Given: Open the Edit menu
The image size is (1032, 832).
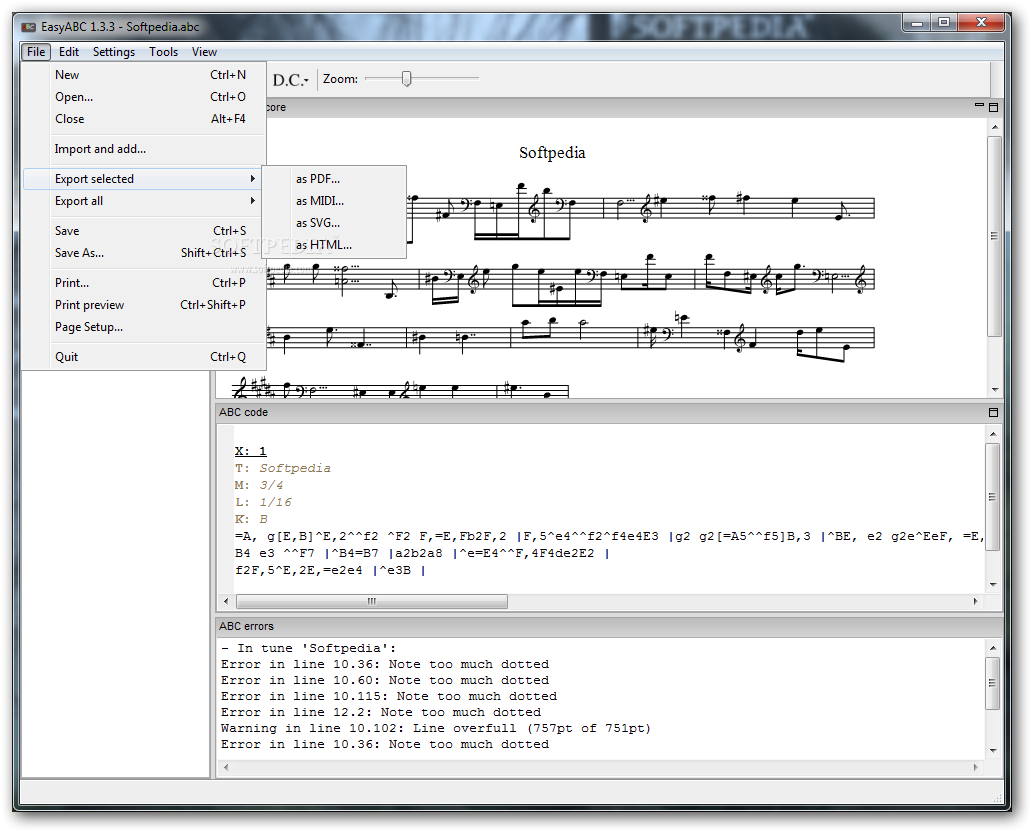Looking at the screenshot, I should 68,52.
